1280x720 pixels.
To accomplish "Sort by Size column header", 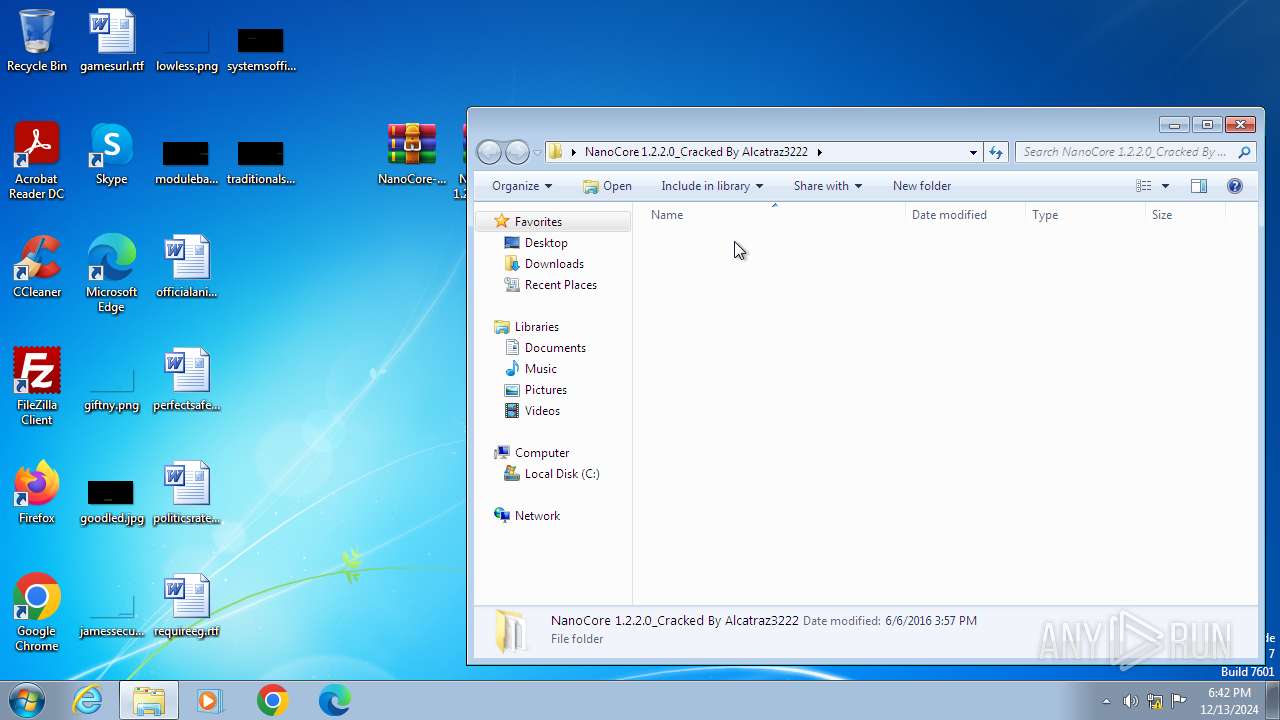I will click(x=1185, y=215).
